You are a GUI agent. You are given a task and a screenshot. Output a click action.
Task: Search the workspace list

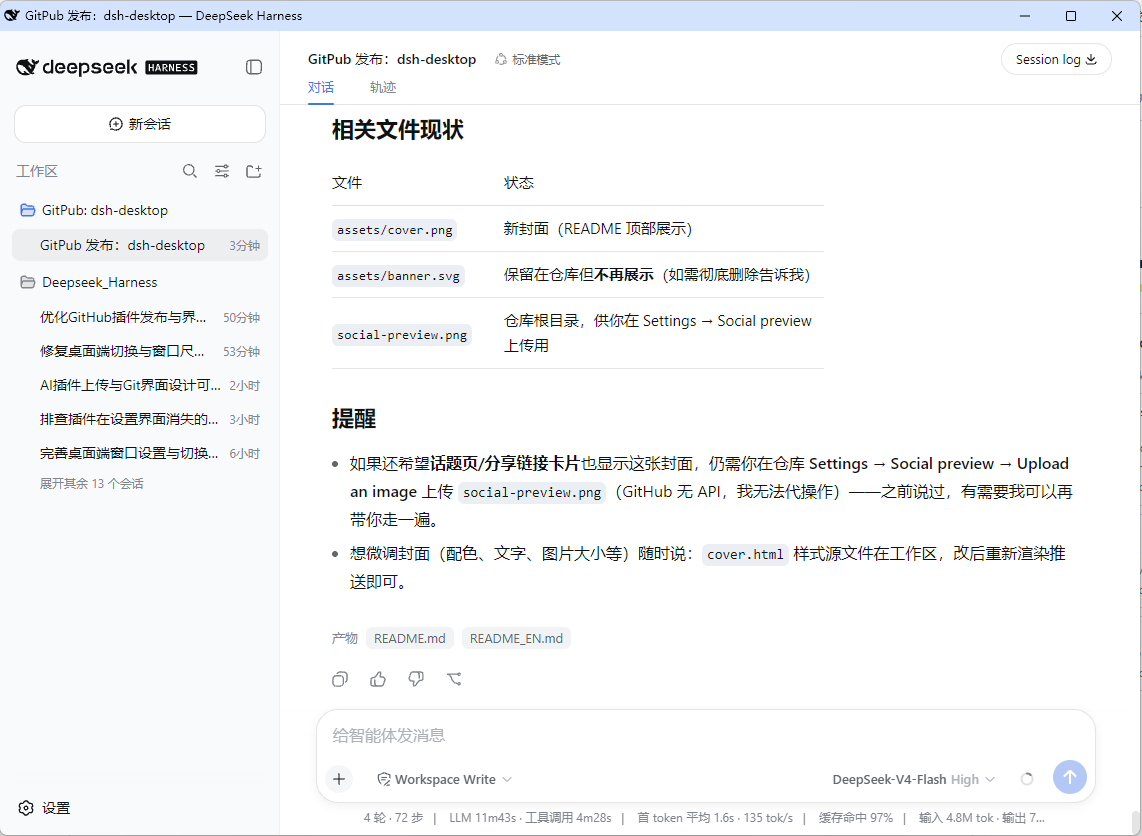[189, 171]
